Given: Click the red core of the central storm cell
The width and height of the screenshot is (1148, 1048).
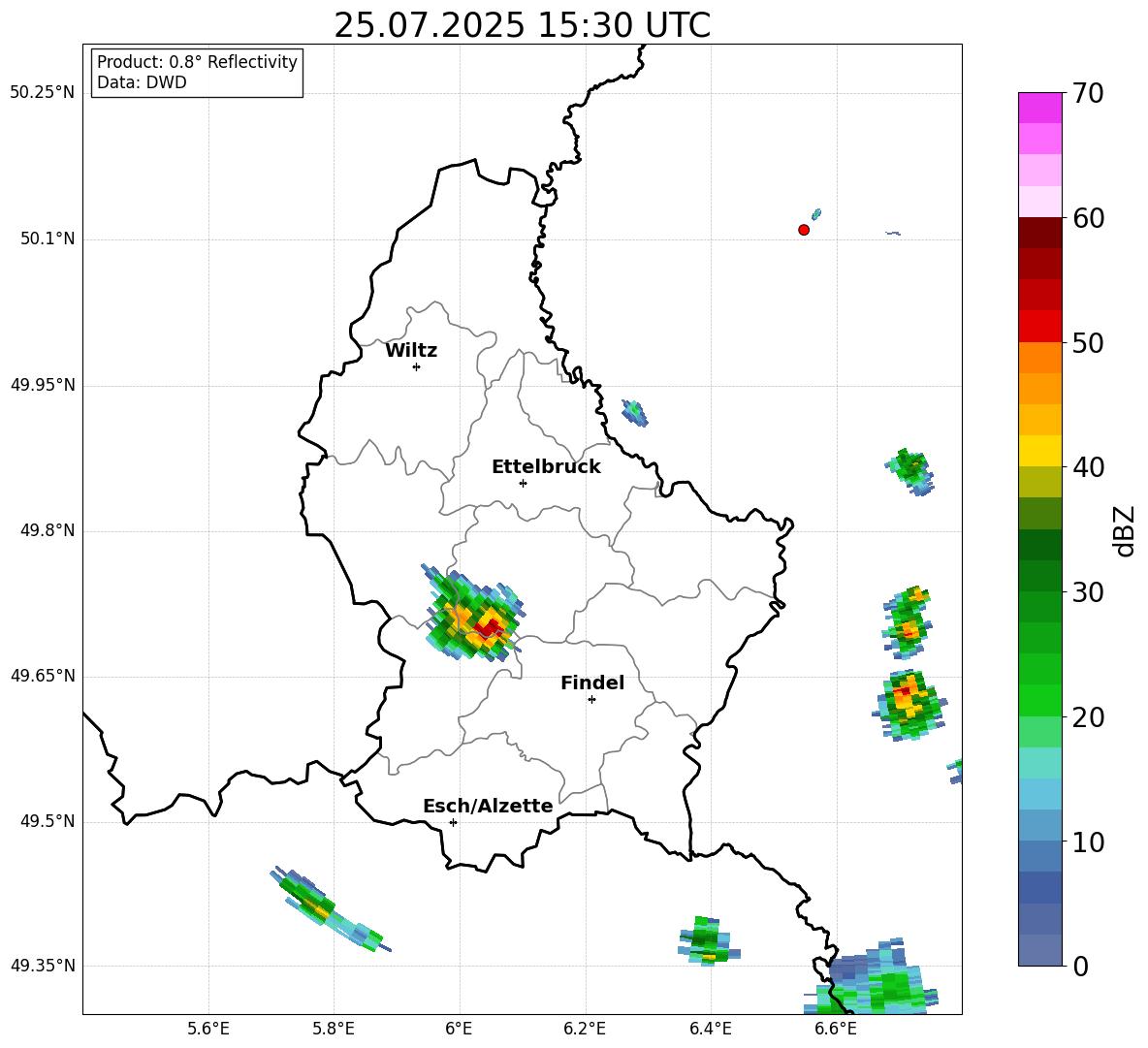Looking at the screenshot, I should [x=488, y=627].
